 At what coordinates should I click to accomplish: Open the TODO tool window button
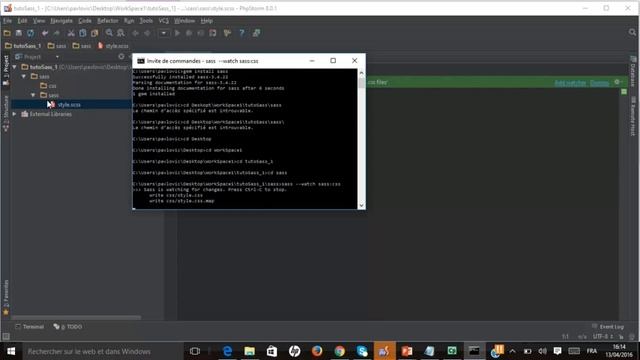point(68,327)
